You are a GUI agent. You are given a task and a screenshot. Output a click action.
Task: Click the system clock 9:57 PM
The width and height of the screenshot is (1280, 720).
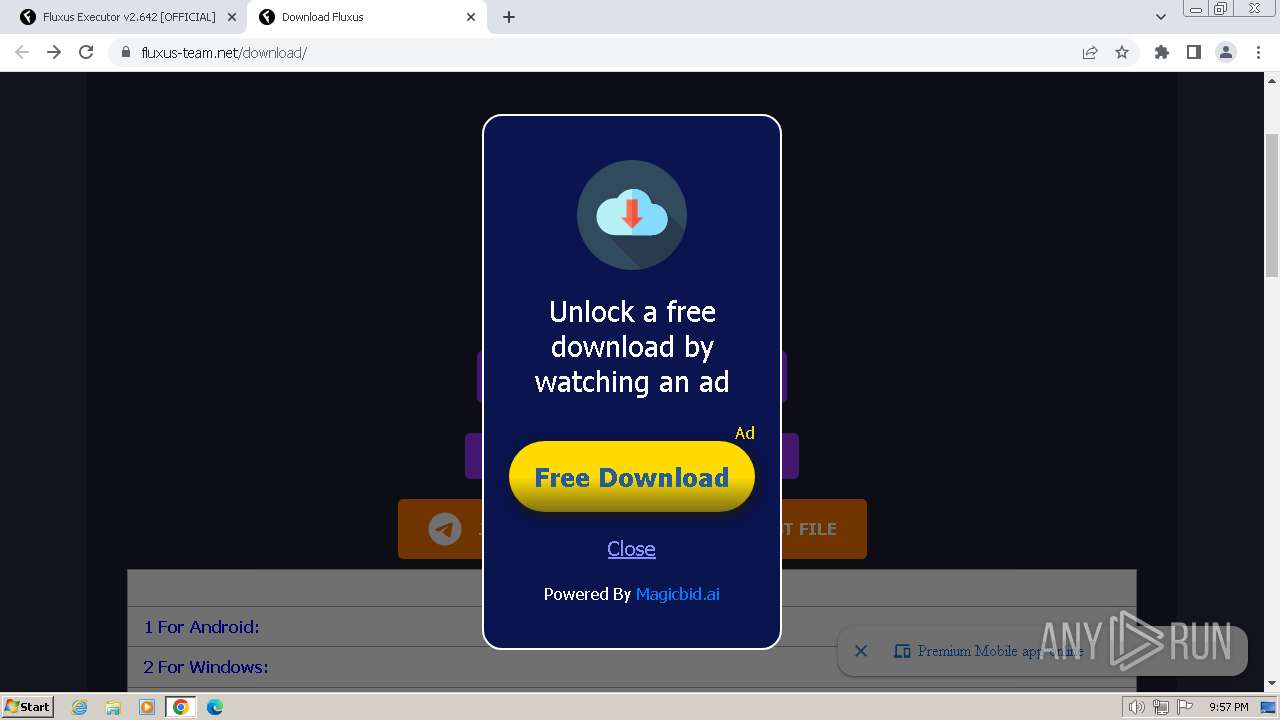[x=1228, y=707]
